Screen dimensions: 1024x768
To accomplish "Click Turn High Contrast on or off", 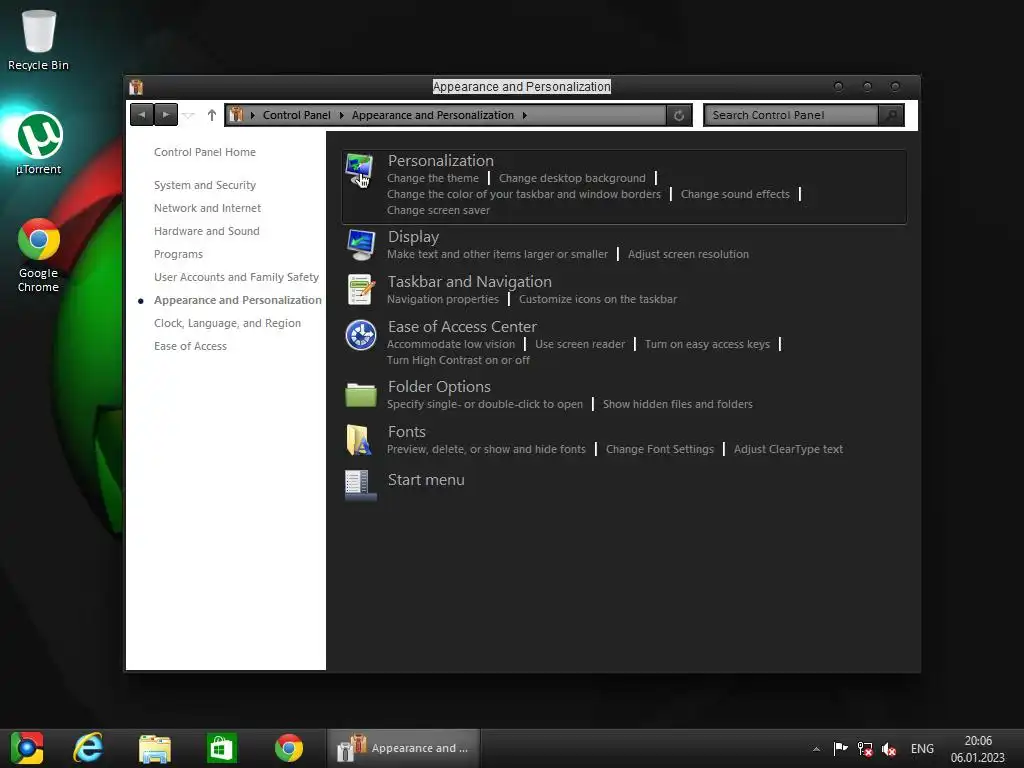I will tap(458, 360).
